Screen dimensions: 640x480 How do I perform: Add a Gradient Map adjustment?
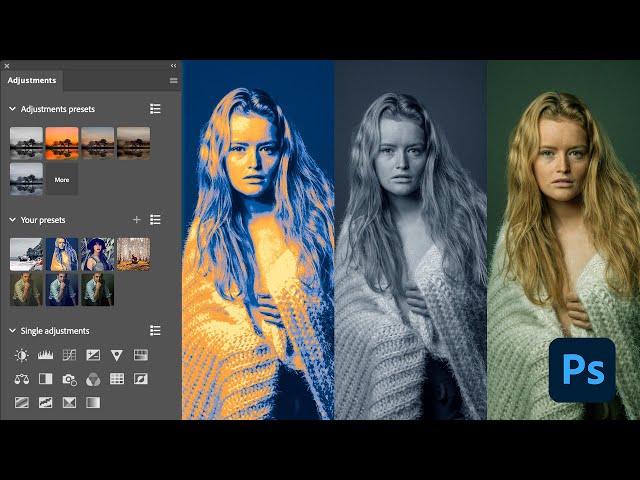coord(93,403)
